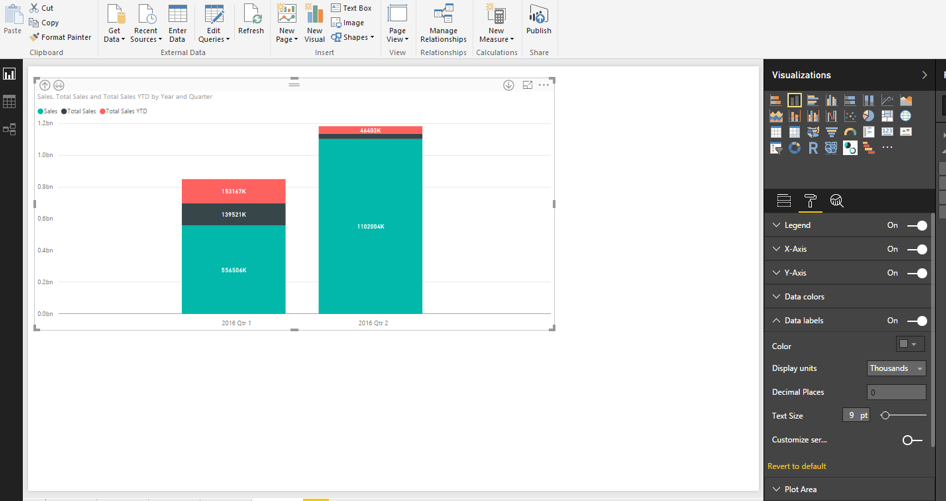946x501 pixels.
Task: Click the Enter Data button
Action: tap(177, 23)
